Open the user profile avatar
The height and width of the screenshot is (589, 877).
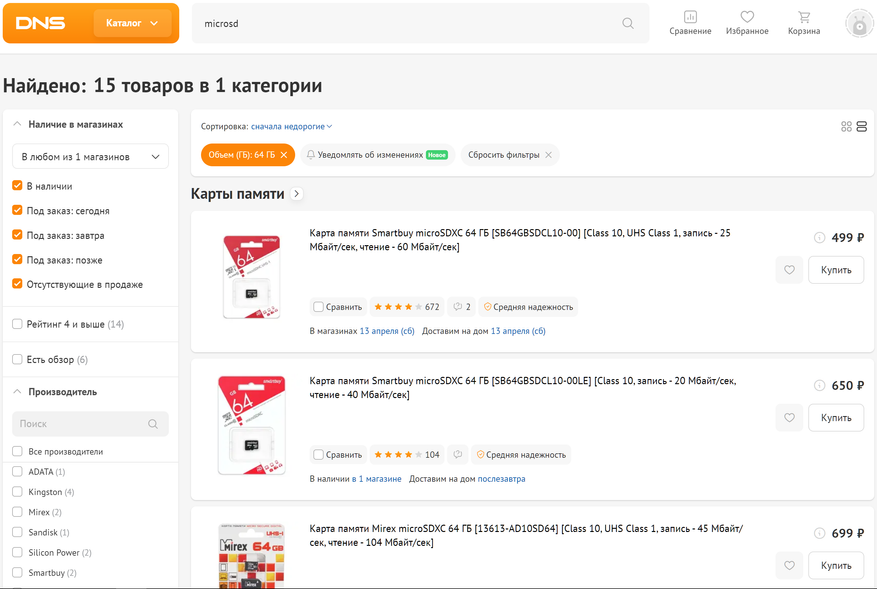click(x=859, y=23)
